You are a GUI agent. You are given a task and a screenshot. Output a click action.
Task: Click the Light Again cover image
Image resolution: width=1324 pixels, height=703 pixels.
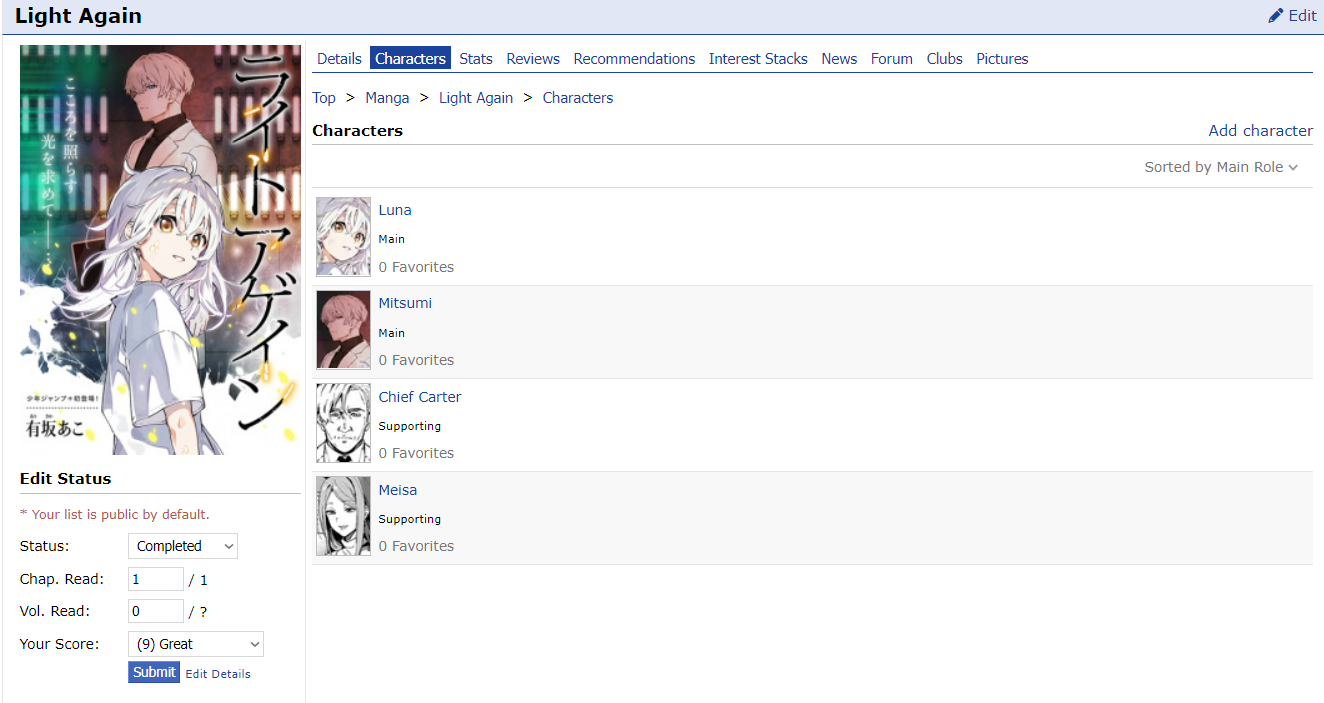pyautogui.click(x=160, y=250)
